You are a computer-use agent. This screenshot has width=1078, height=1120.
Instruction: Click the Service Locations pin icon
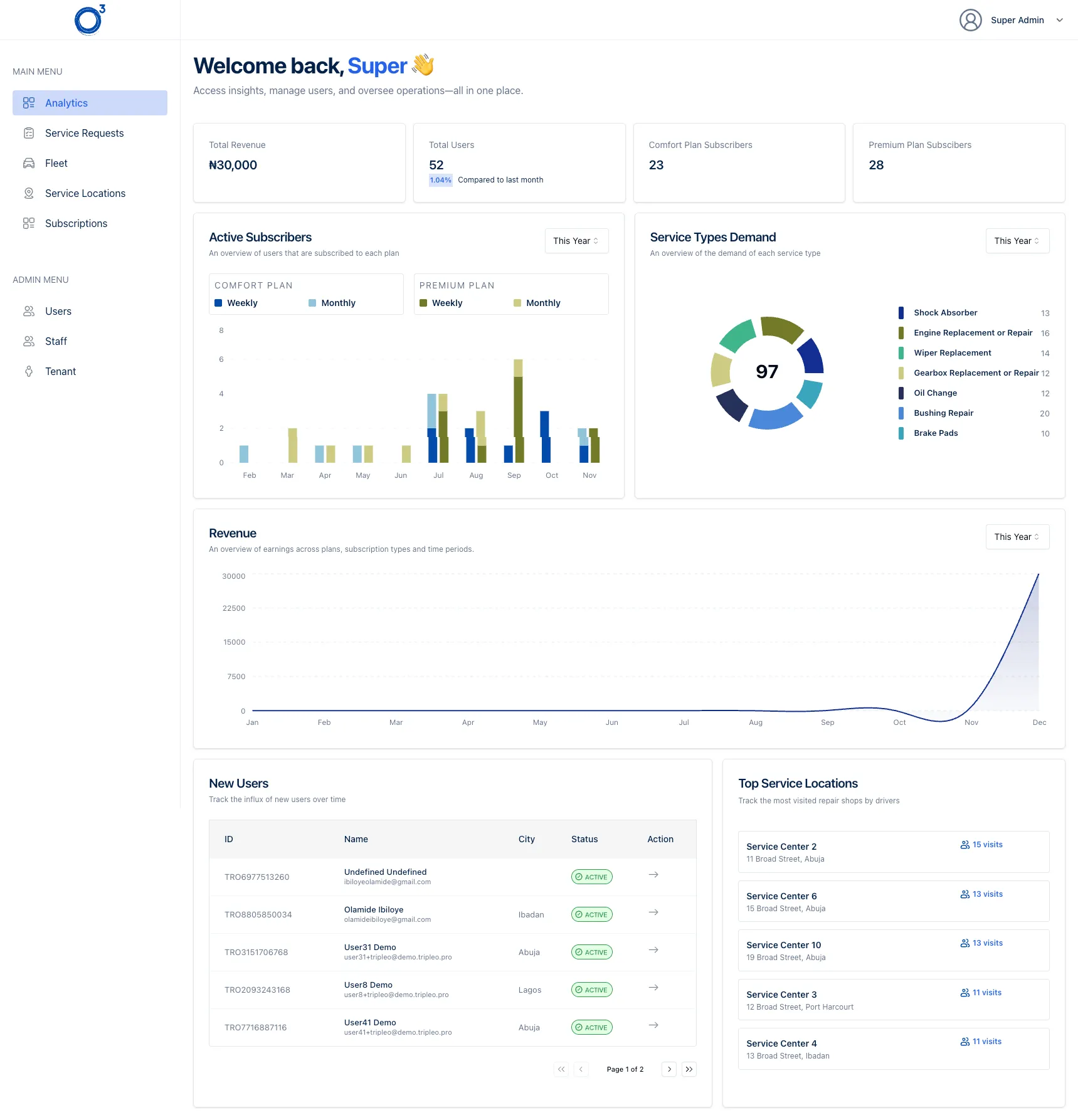tap(29, 193)
